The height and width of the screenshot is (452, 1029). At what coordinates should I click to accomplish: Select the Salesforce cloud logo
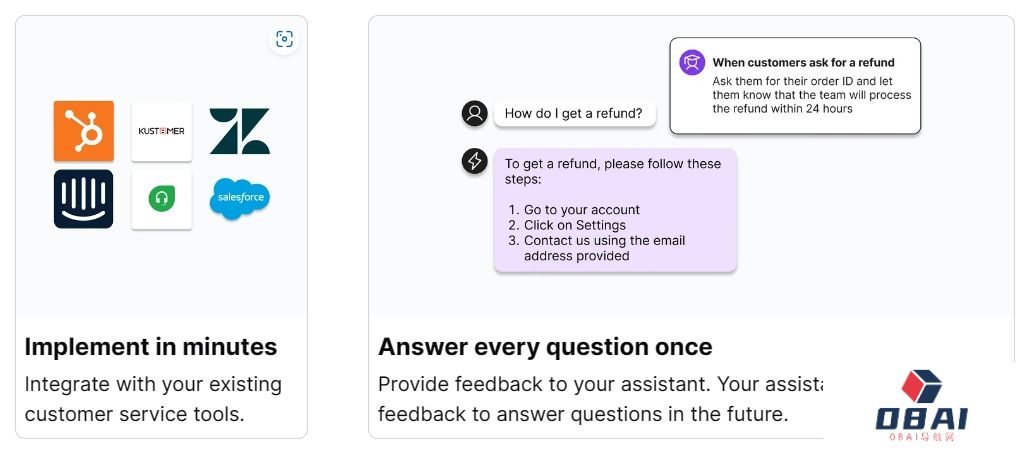240,199
